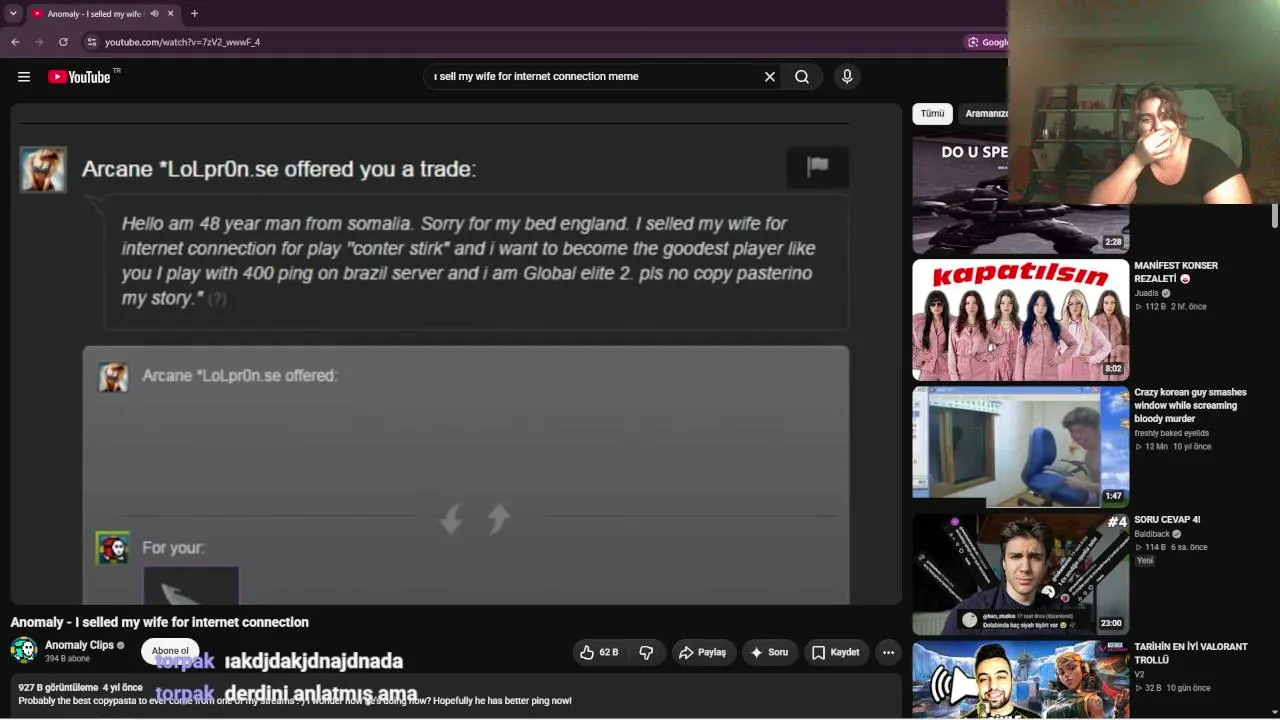The width and height of the screenshot is (1280, 720).
Task: Select the Tümü filter chip
Action: pos(932,114)
